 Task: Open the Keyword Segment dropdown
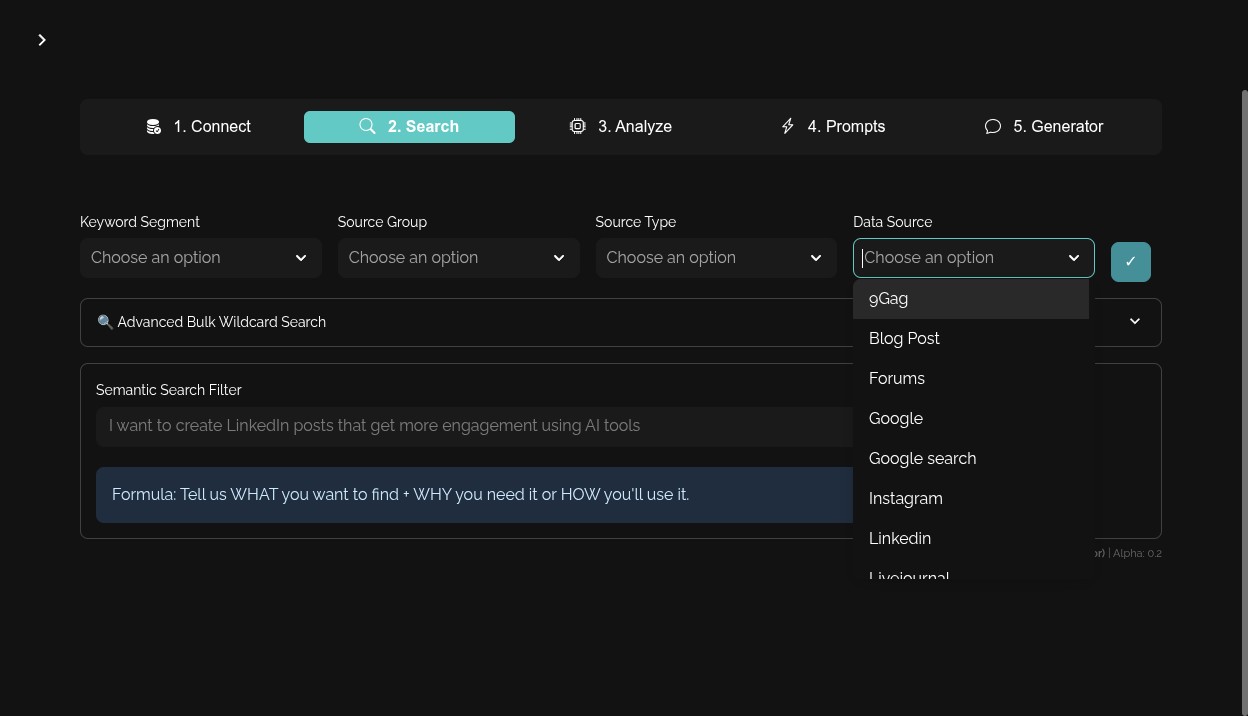201,258
